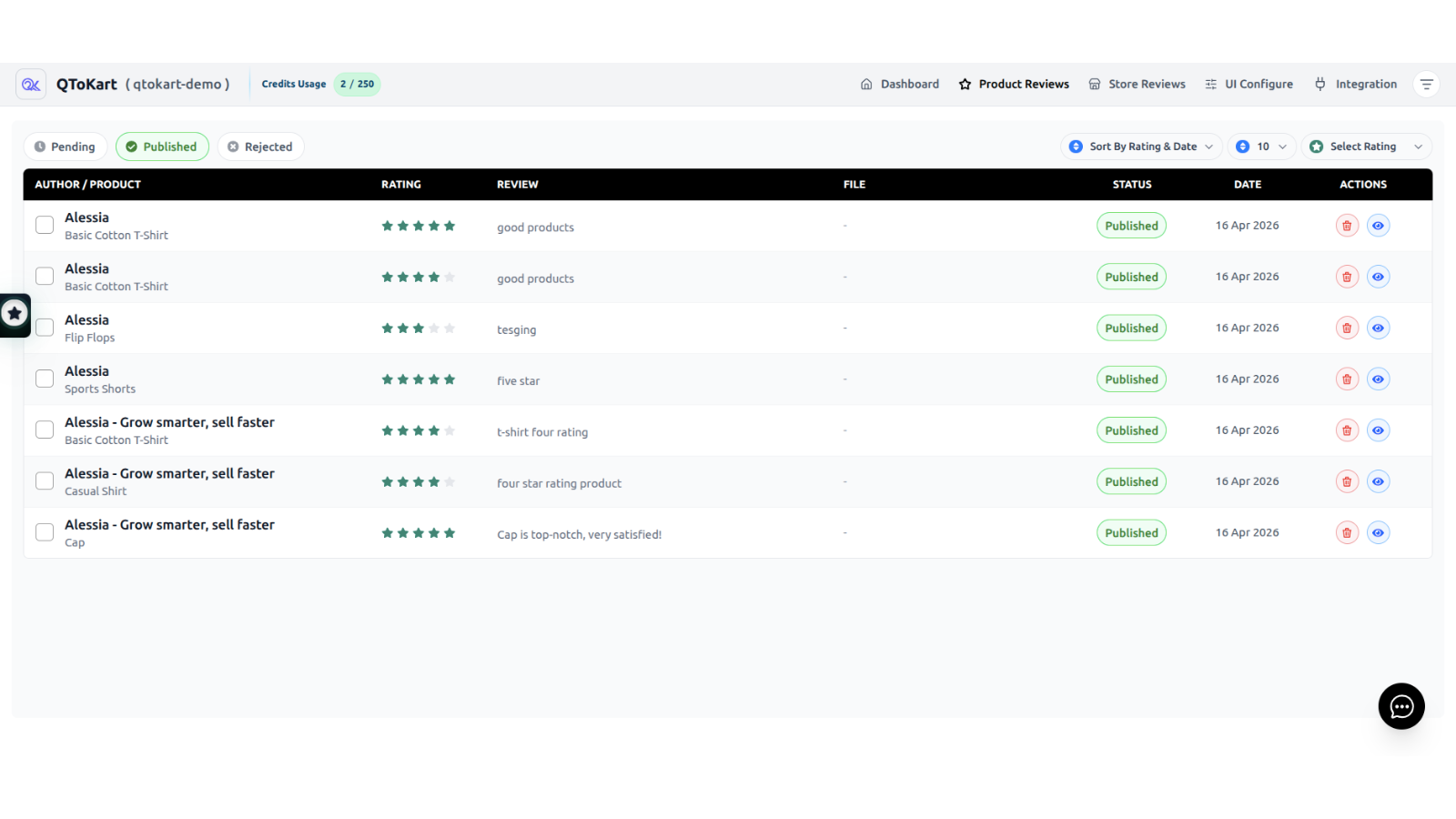Delete the Cap review
This screenshot has height=819, width=1456.
[1347, 532]
